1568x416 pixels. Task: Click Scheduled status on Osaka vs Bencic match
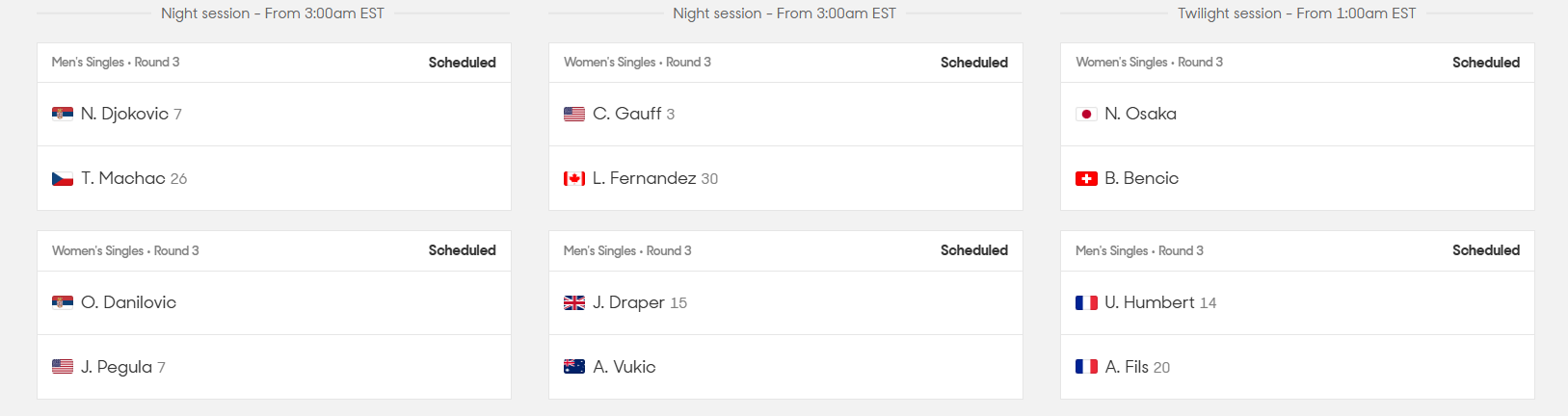coord(1486,63)
